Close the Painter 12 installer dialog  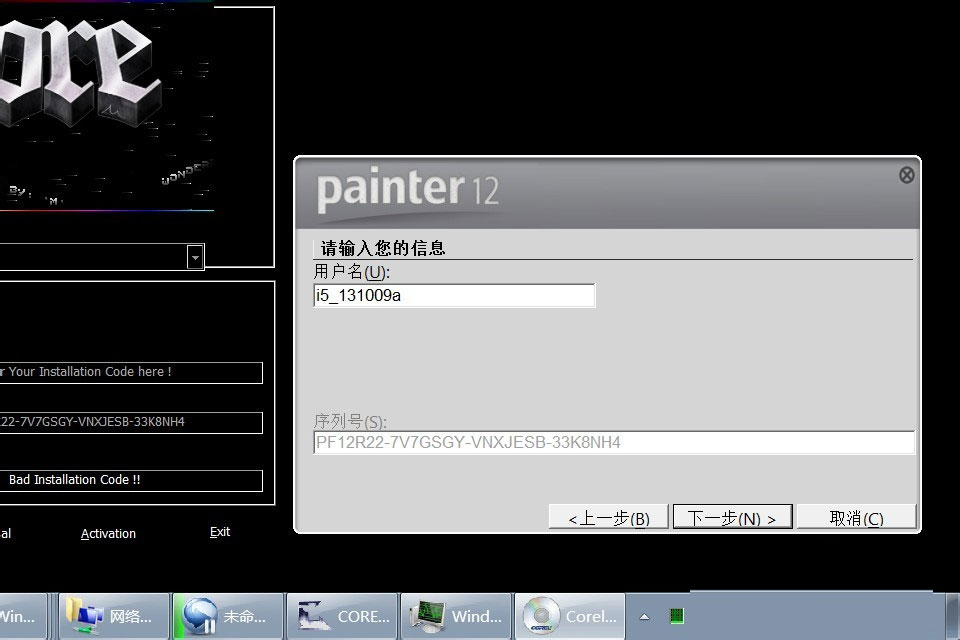pyautogui.click(x=907, y=175)
